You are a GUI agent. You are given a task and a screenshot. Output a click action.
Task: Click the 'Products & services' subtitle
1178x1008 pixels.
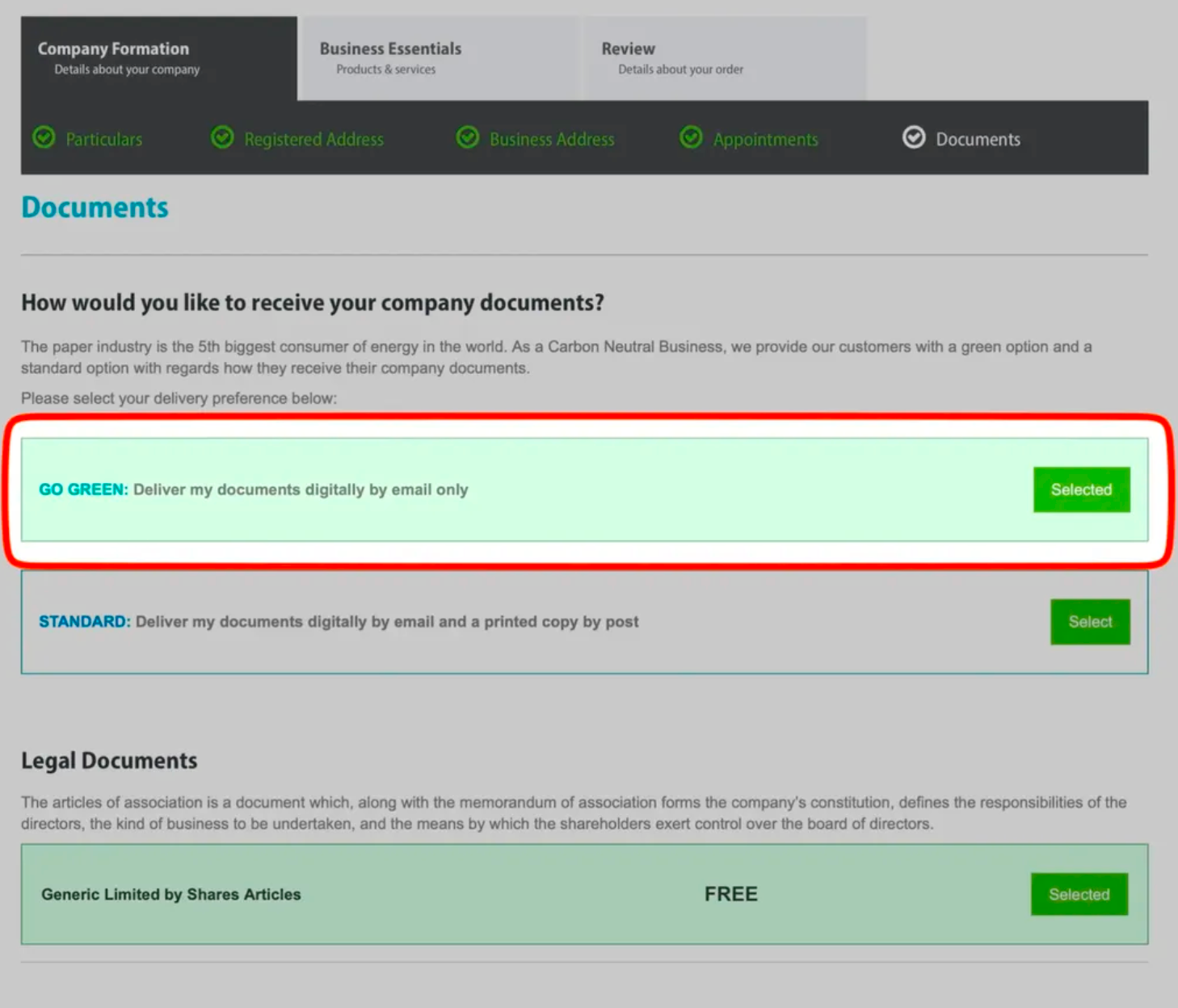pos(386,69)
